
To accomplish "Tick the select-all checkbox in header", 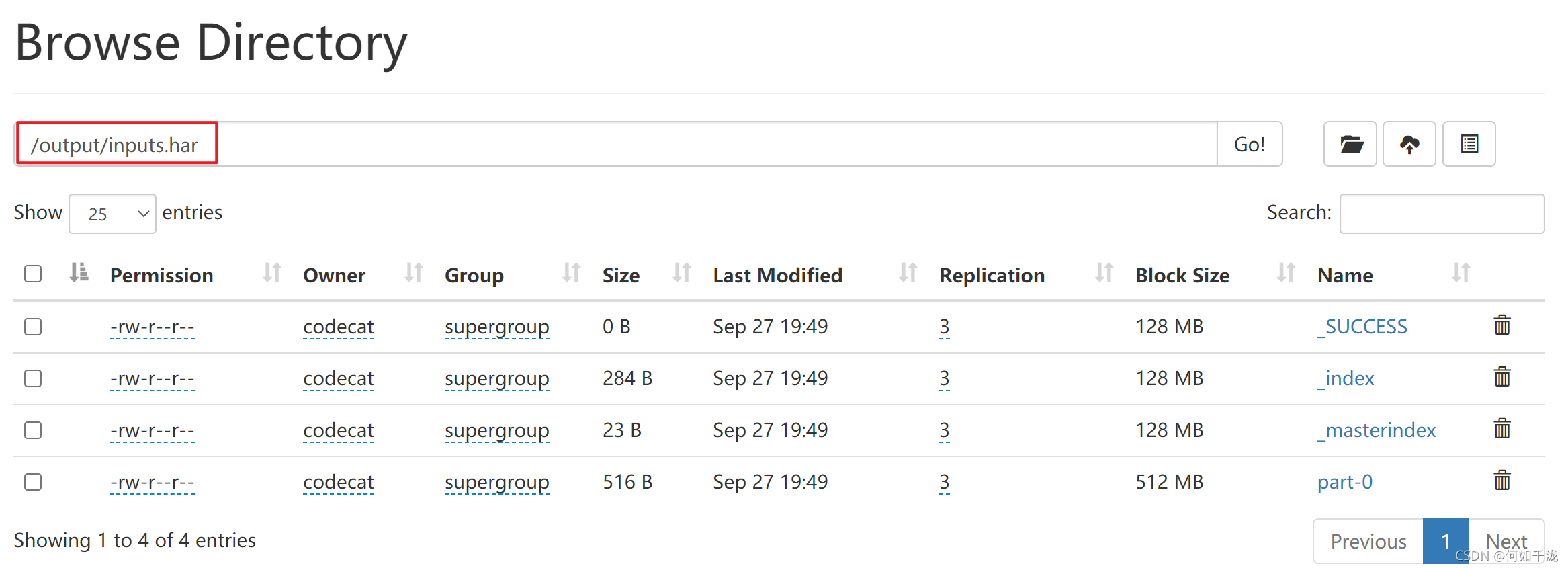I will pos(33,274).
